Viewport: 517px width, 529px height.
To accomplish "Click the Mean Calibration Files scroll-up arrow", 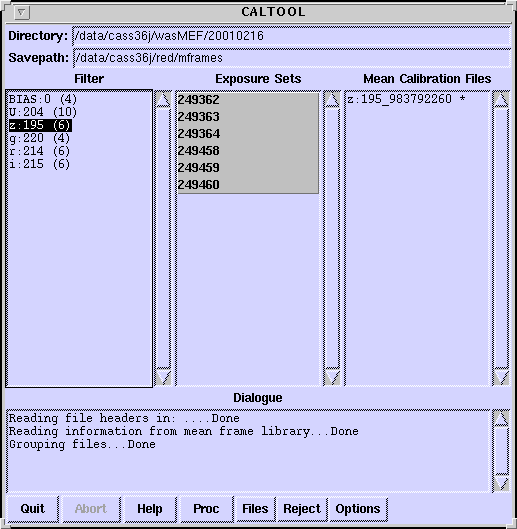I will point(501,100).
